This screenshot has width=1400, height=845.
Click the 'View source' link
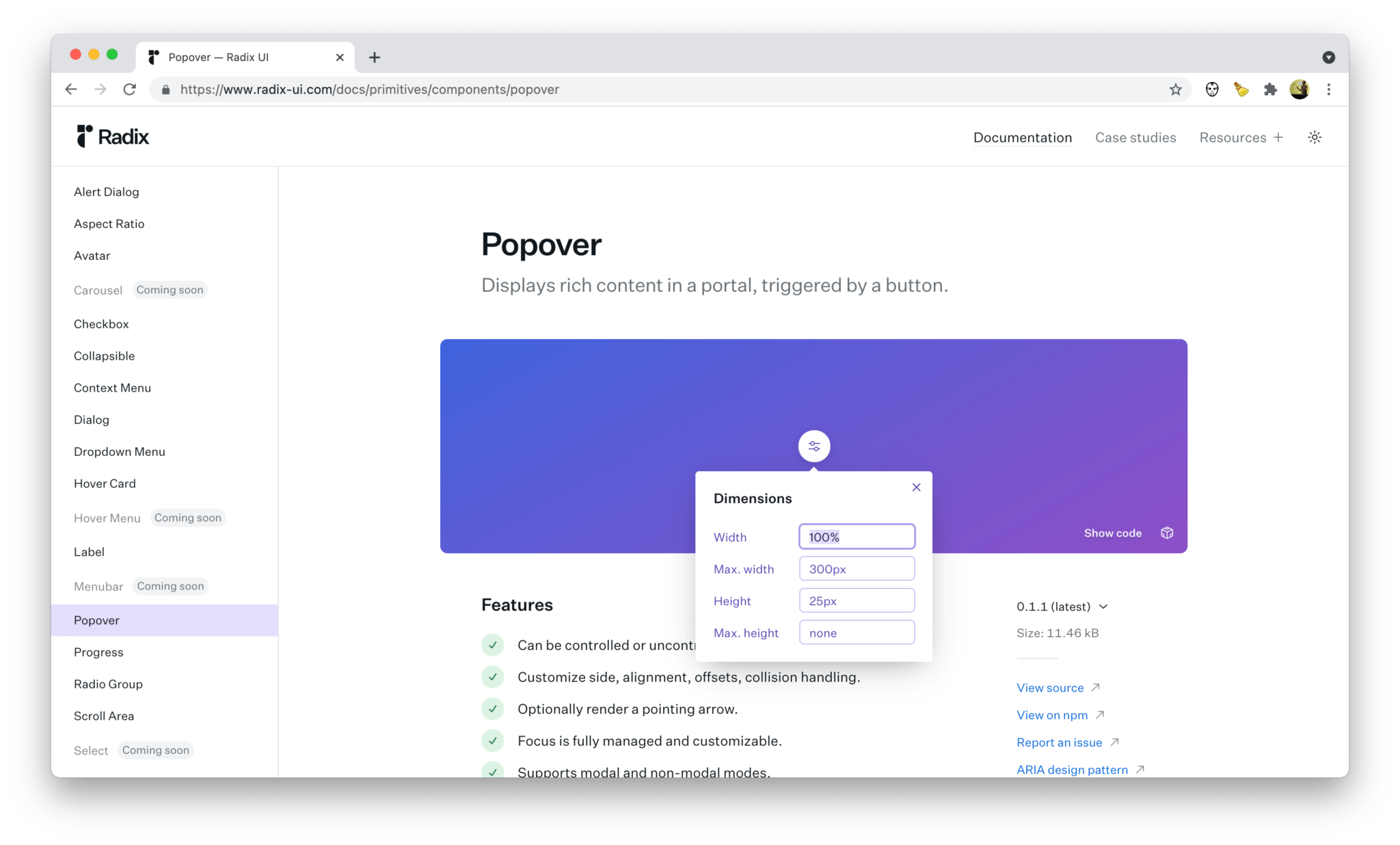click(1050, 687)
